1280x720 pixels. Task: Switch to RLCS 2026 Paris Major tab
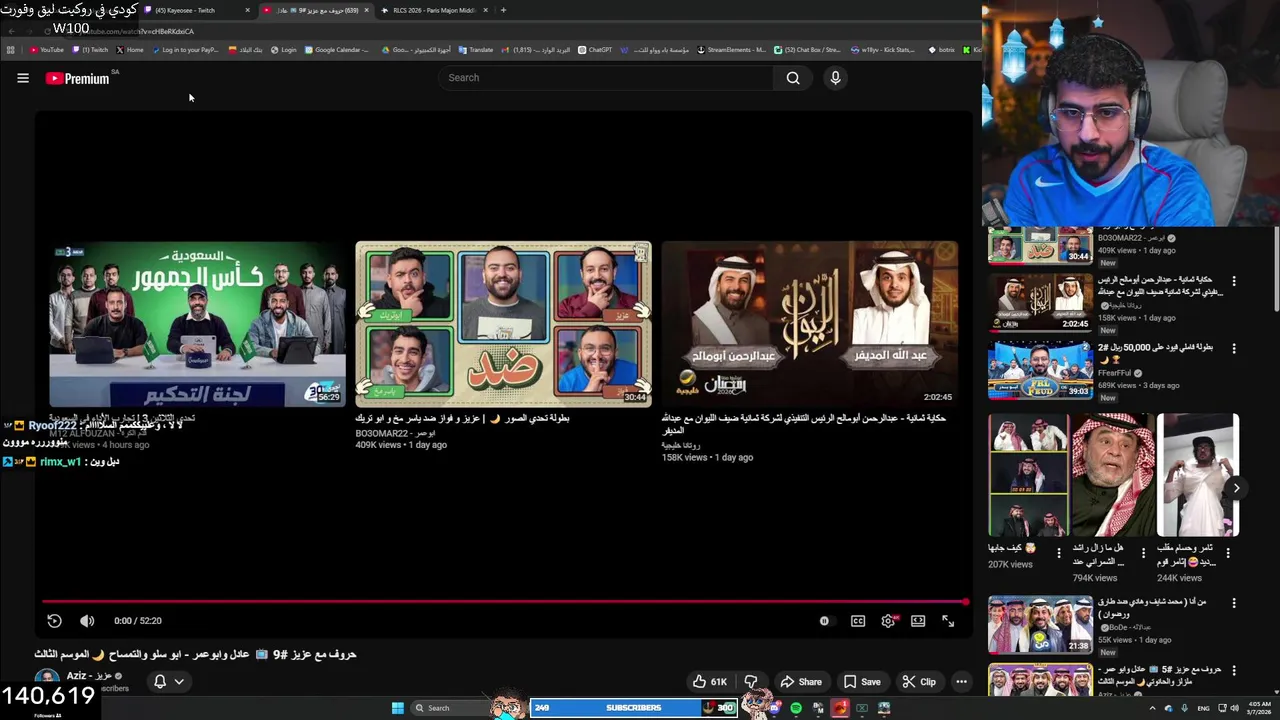click(432, 10)
